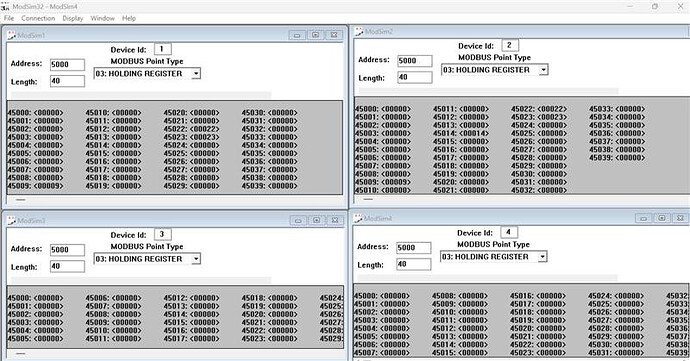The width and height of the screenshot is (690, 361).
Task: Select register 45039 in ModSim1 window
Action: [x=269, y=186]
